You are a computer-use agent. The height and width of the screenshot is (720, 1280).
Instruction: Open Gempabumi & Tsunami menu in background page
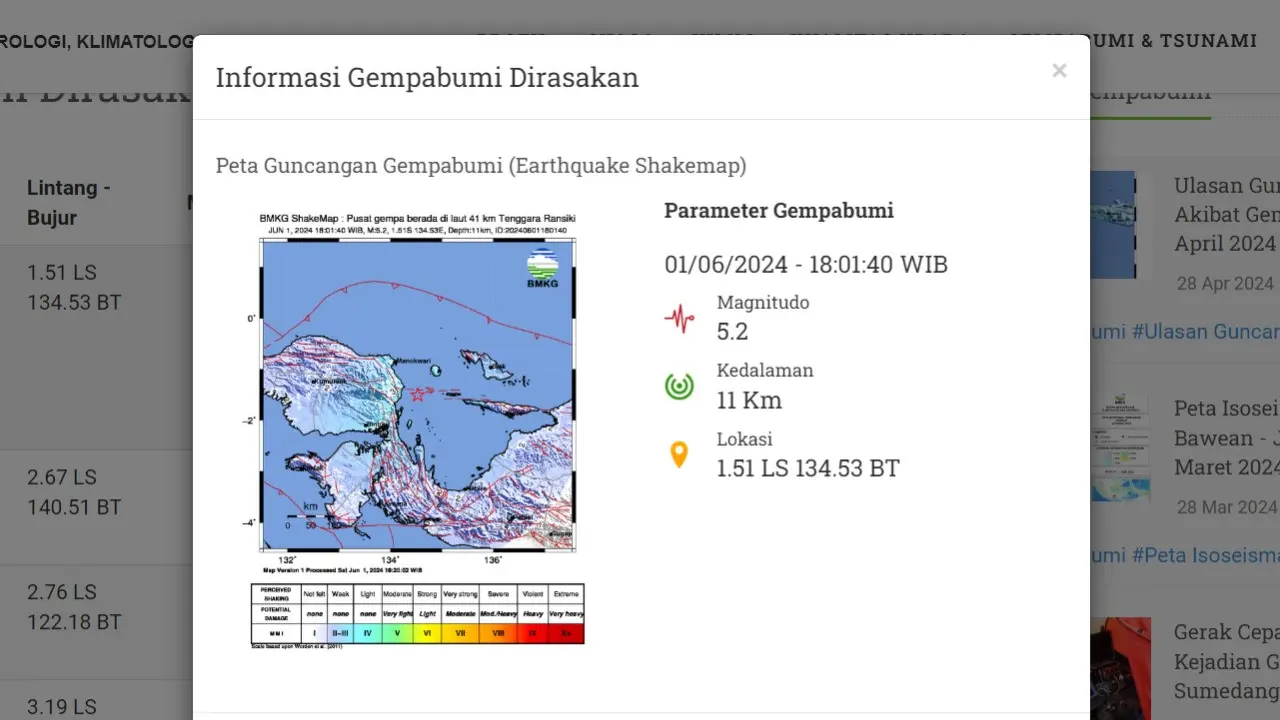[1132, 41]
